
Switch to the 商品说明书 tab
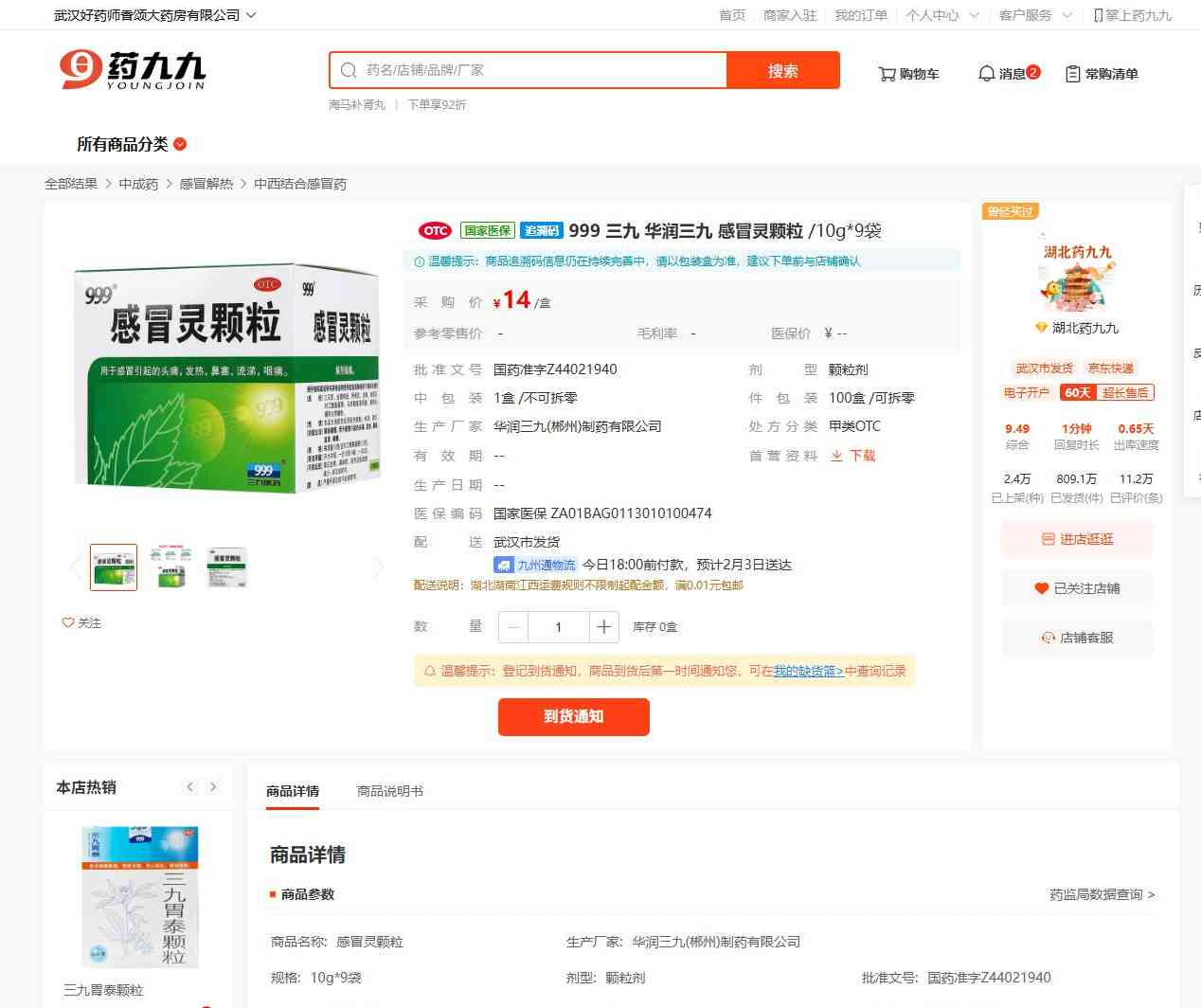click(389, 791)
